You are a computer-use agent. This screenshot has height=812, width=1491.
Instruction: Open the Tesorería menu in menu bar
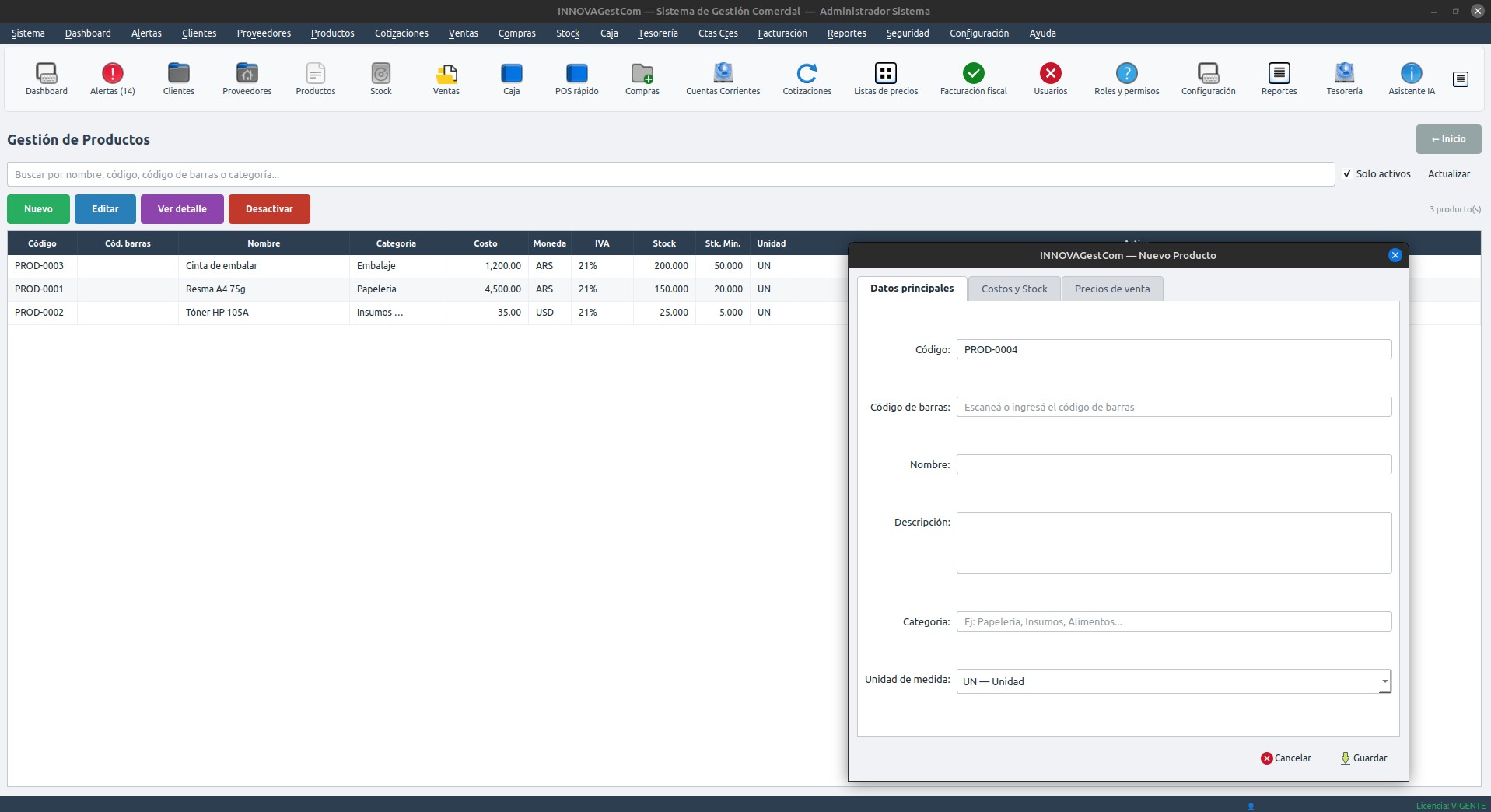pyautogui.click(x=657, y=33)
